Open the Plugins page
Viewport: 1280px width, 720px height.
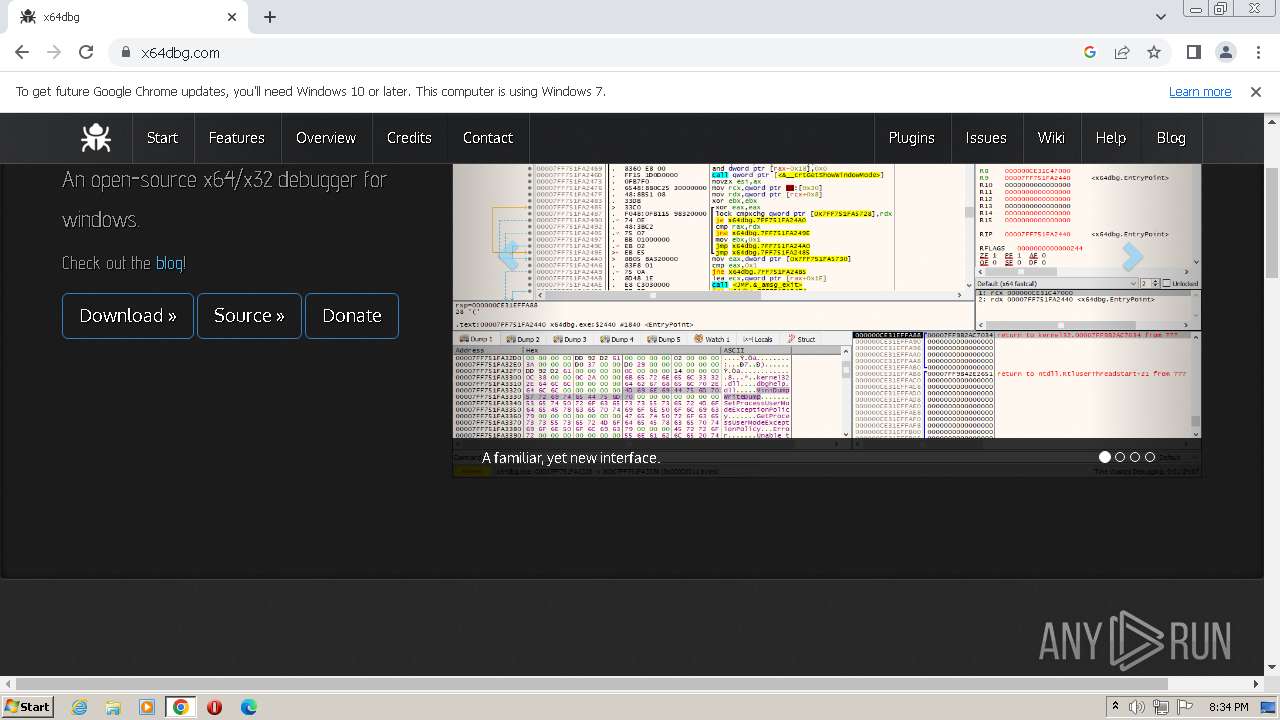click(x=912, y=138)
